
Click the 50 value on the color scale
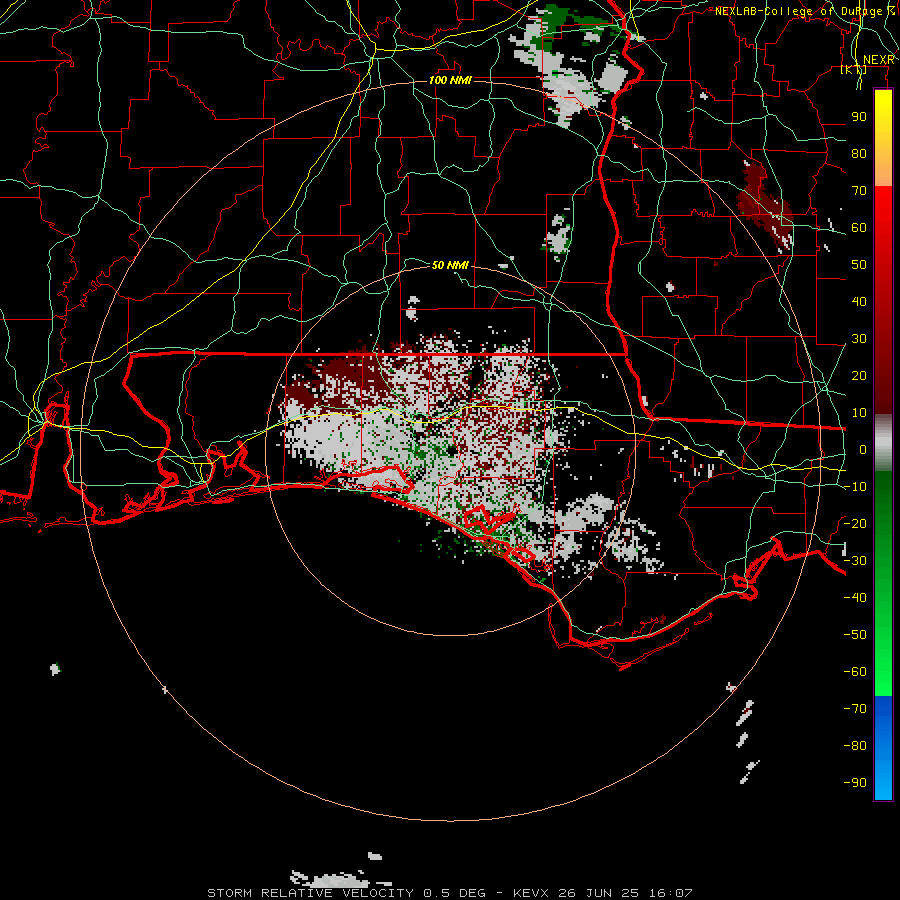click(859, 265)
